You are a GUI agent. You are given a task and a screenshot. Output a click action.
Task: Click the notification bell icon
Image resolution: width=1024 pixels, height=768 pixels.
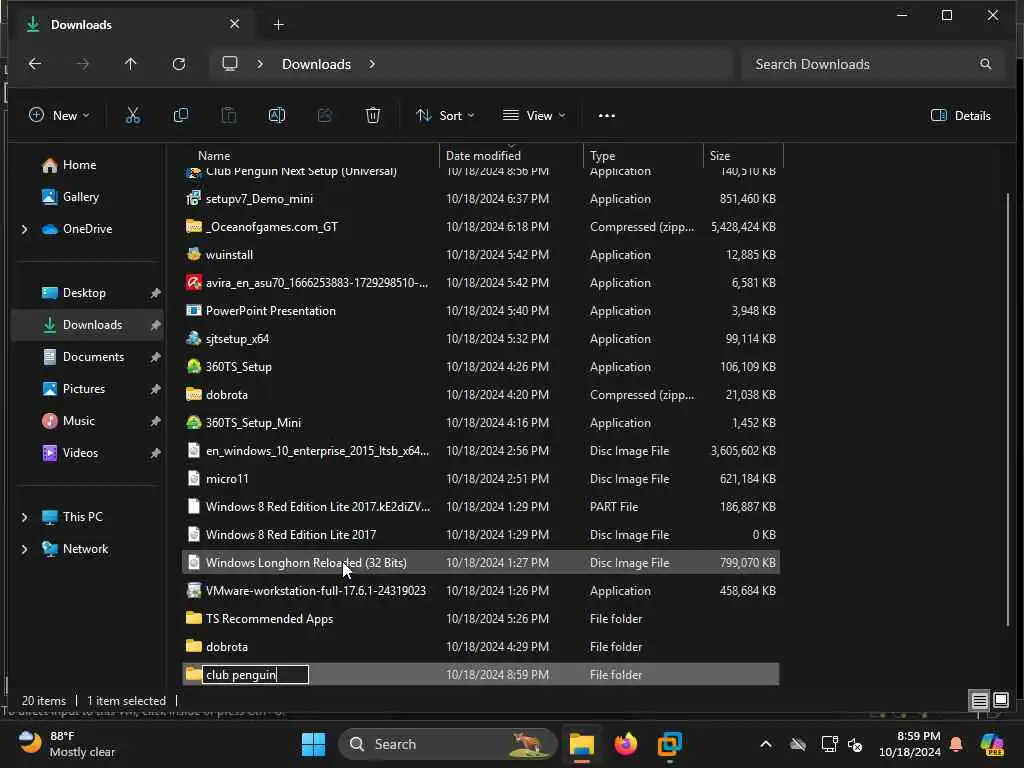(x=956, y=744)
